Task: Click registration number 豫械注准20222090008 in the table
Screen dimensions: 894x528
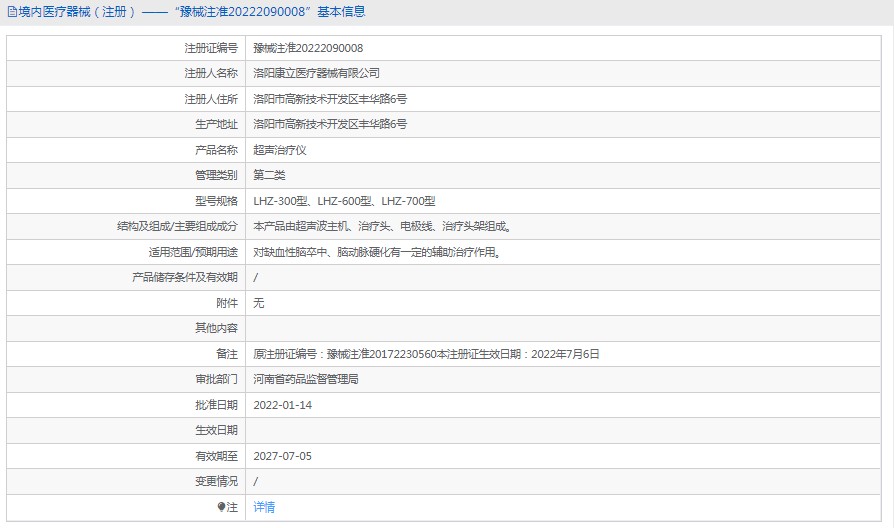Action: pyautogui.click(x=308, y=48)
